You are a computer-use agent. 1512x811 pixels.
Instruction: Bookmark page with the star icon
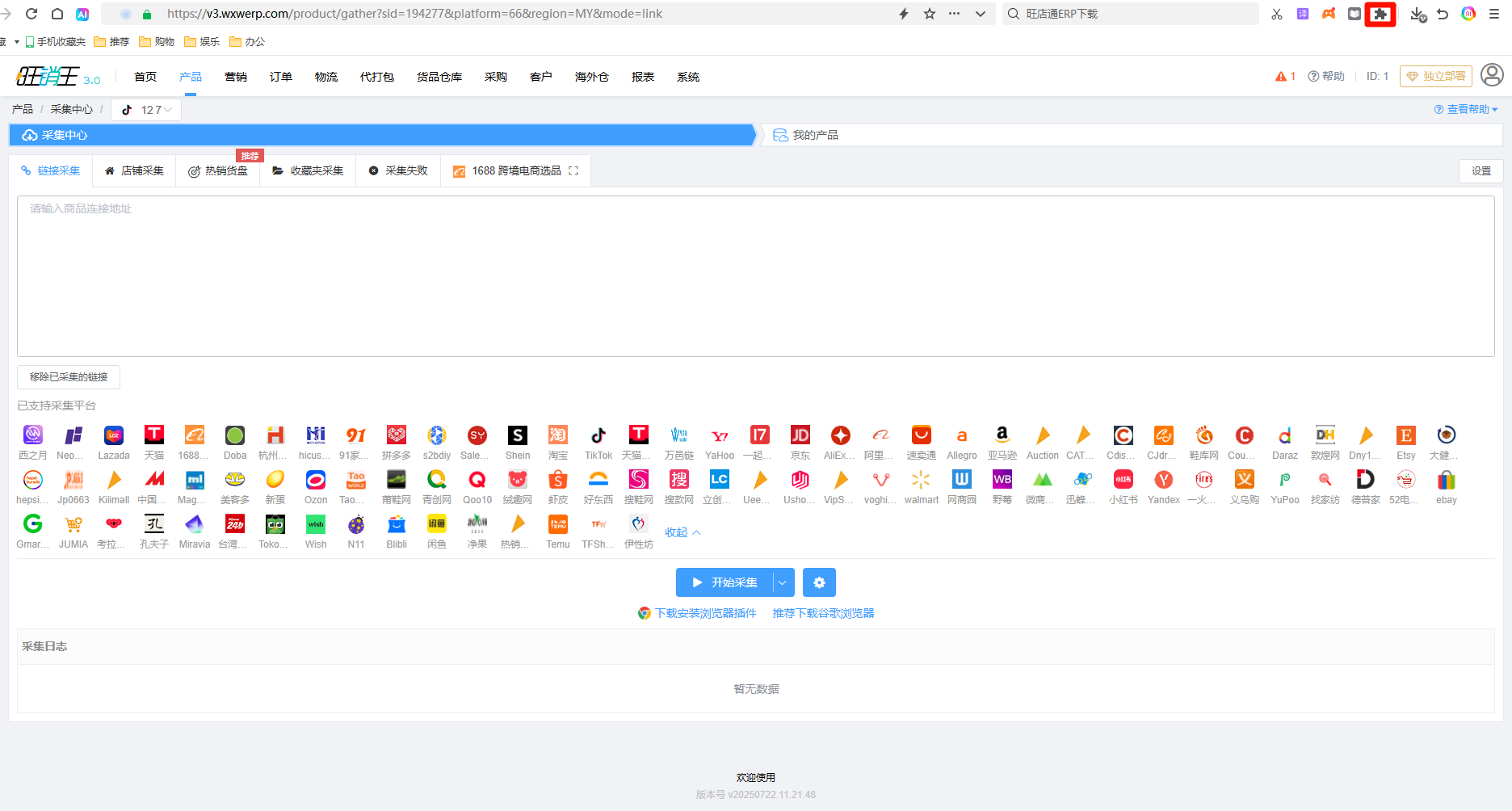tap(930, 14)
